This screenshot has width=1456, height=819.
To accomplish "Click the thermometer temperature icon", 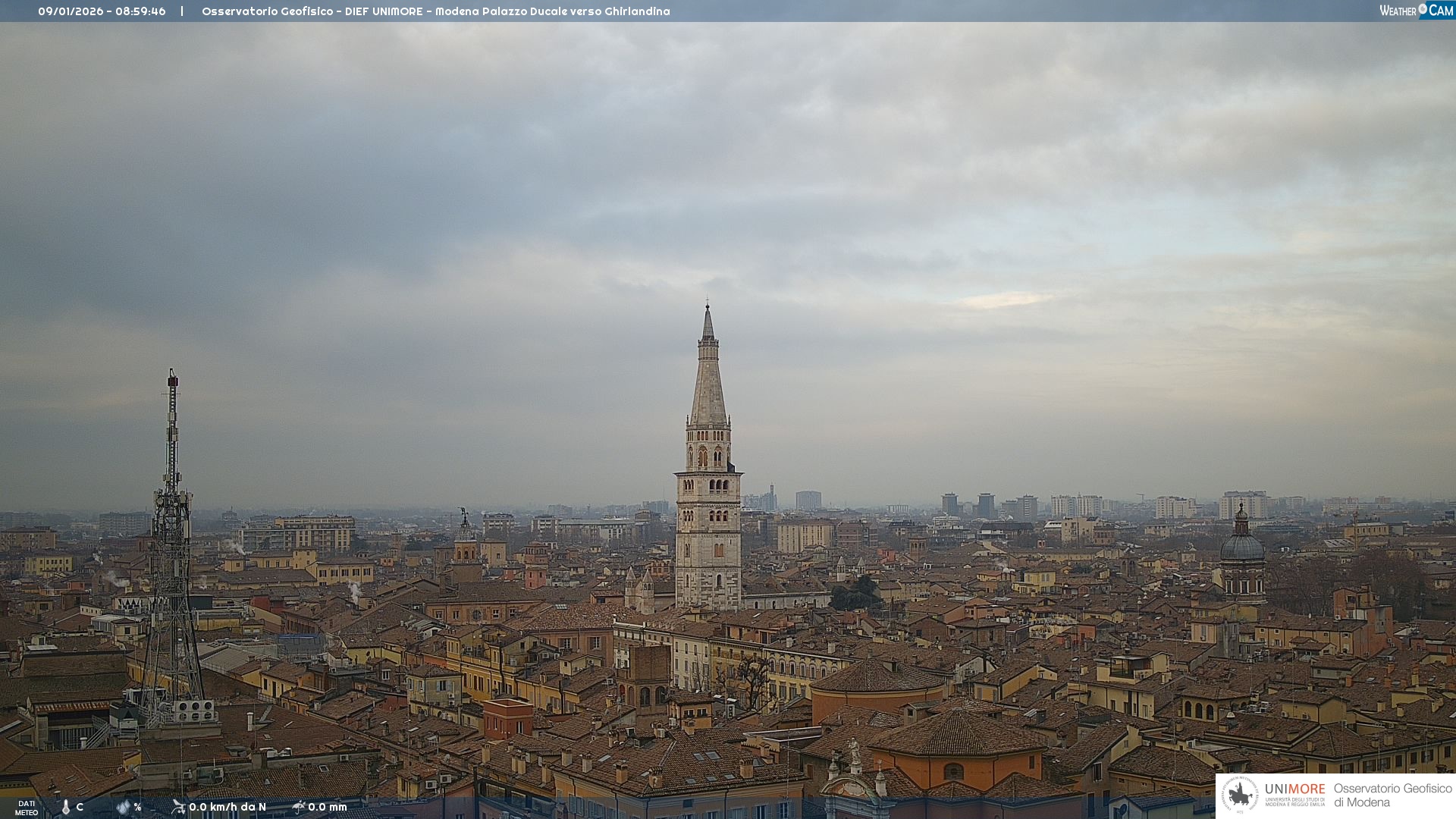I will click(x=66, y=807).
